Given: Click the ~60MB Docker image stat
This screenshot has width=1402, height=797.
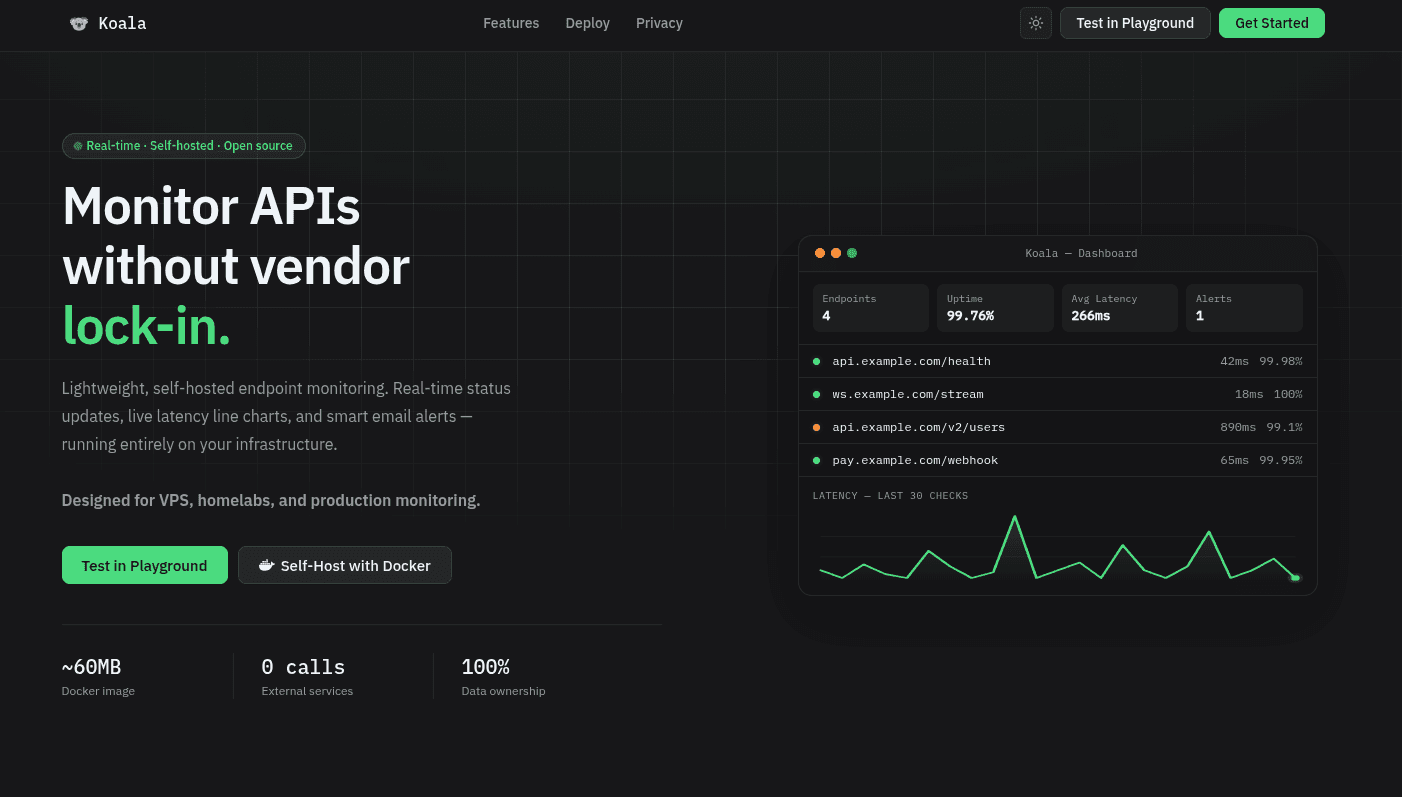Looking at the screenshot, I should click(98, 676).
